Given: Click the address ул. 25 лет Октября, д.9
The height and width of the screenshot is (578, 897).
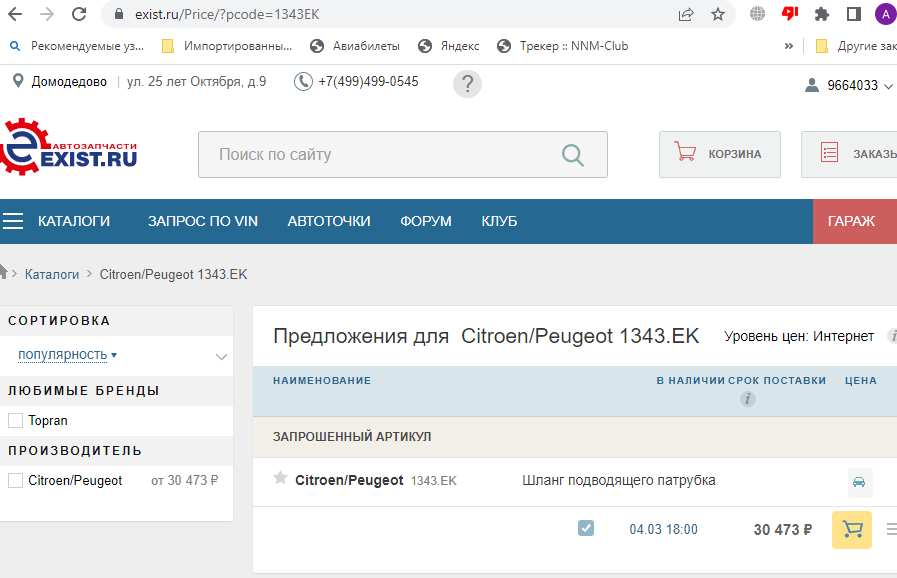Looking at the screenshot, I should (x=196, y=82).
